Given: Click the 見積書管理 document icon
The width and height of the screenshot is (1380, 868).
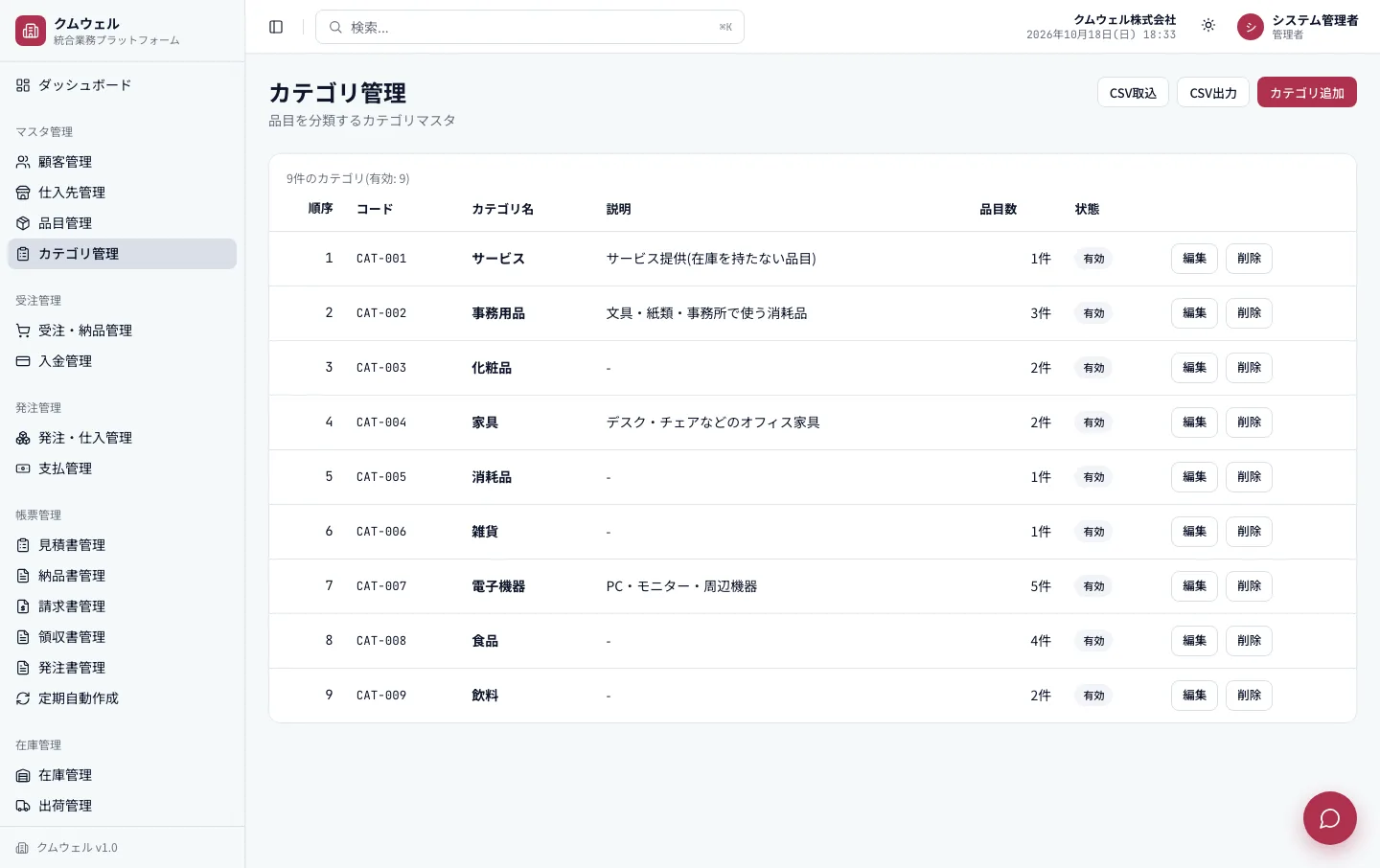Looking at the screenshot, I should click(23, 545).
